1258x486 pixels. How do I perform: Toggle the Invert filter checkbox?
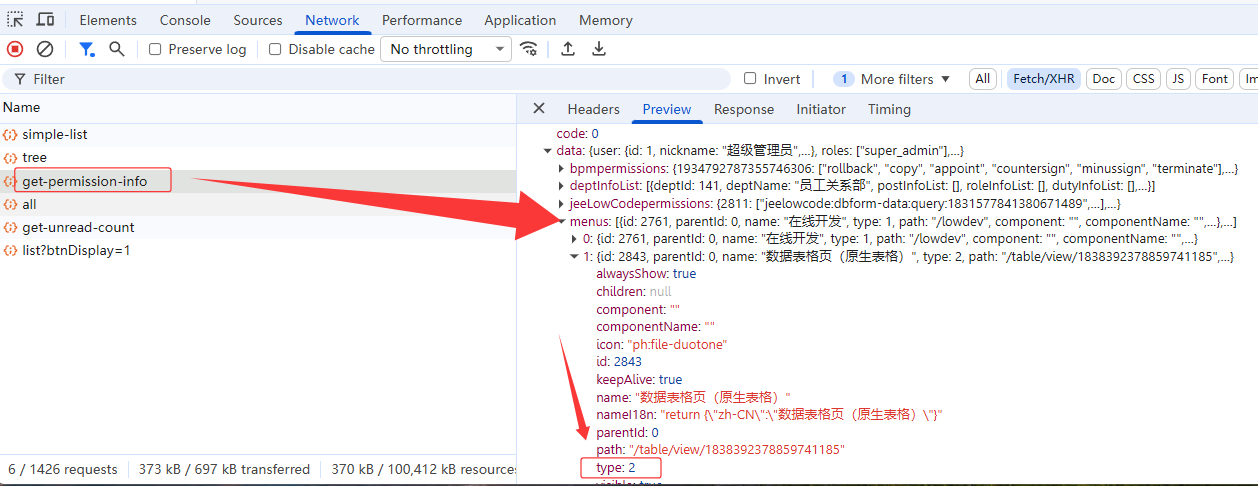click(x=750, y=79)
